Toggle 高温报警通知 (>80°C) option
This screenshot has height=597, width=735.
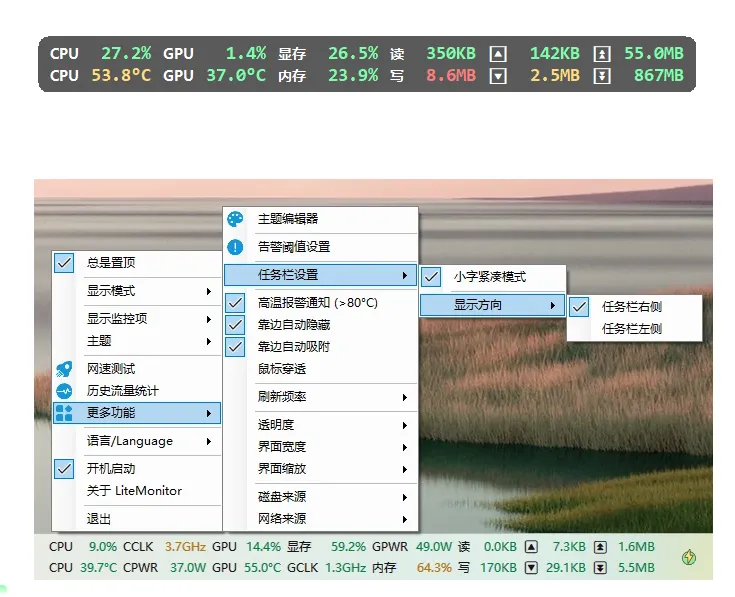point(321,303)
